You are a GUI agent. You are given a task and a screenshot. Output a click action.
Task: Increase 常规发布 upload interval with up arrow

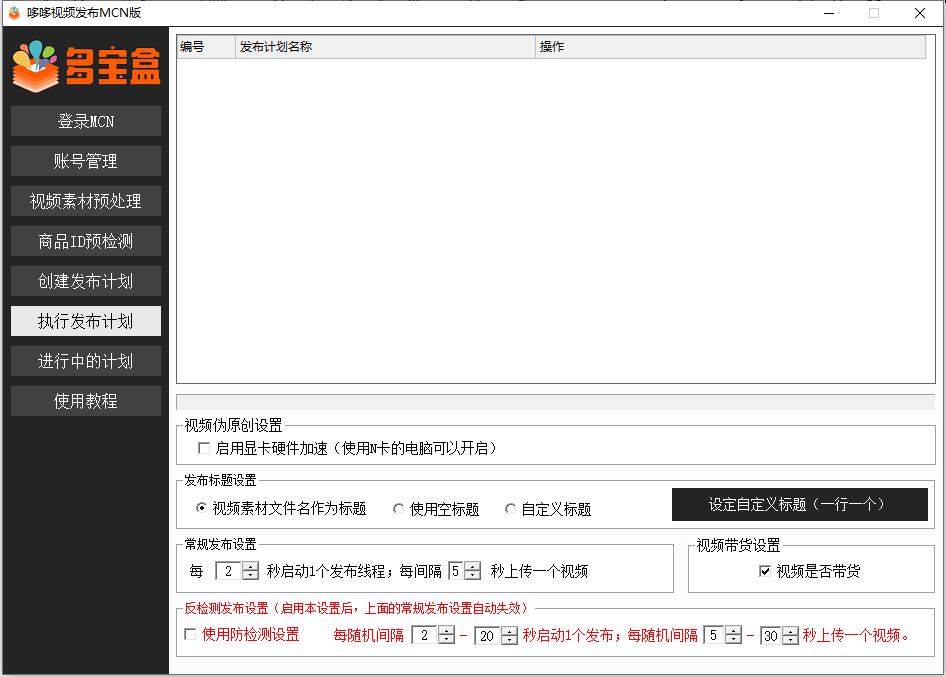point(473,567)
